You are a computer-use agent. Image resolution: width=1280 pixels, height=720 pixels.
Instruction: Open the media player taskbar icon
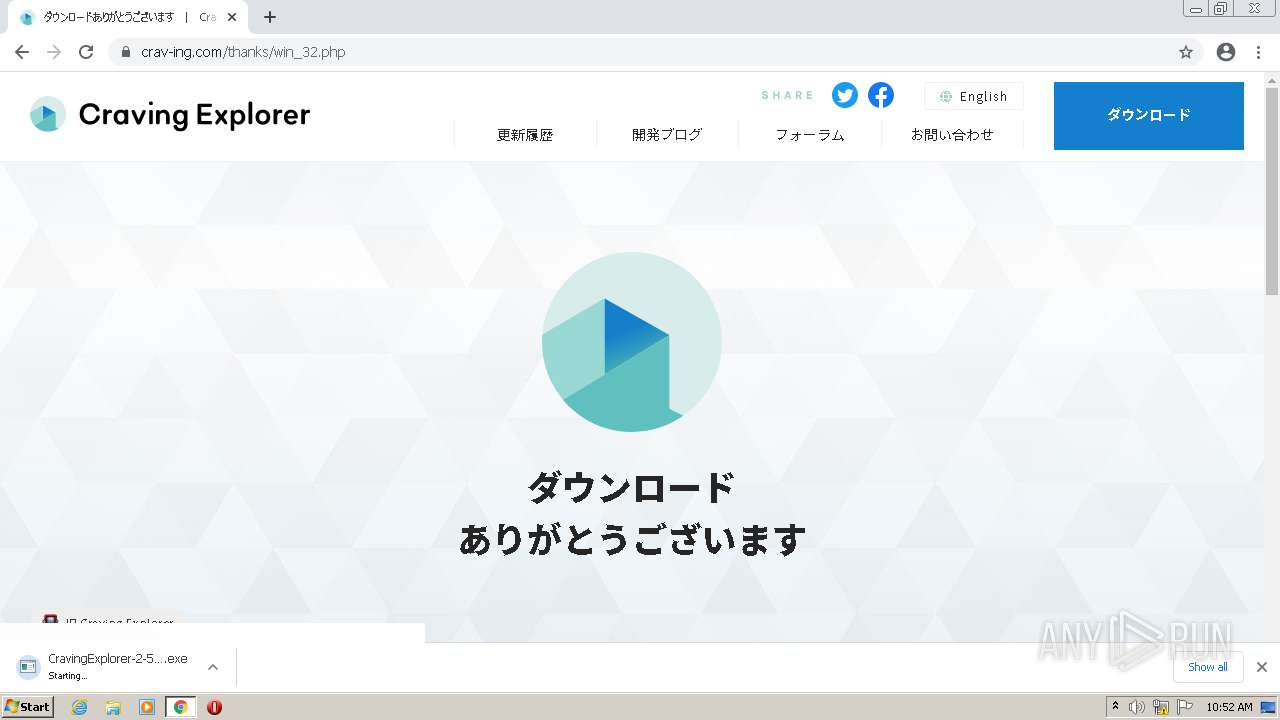pos(147,707)
